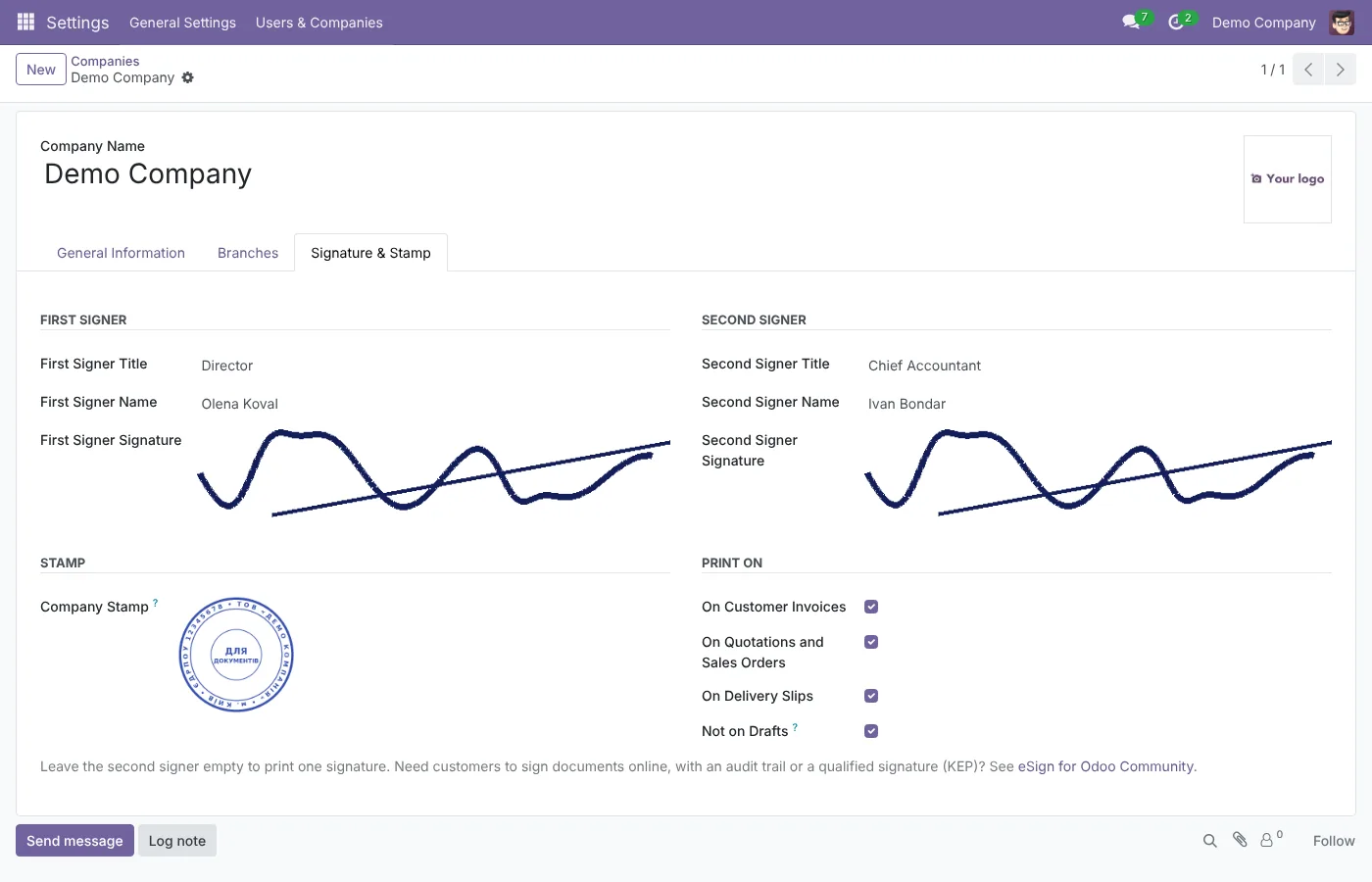Click the Company Stamp image

click(236, 655)
